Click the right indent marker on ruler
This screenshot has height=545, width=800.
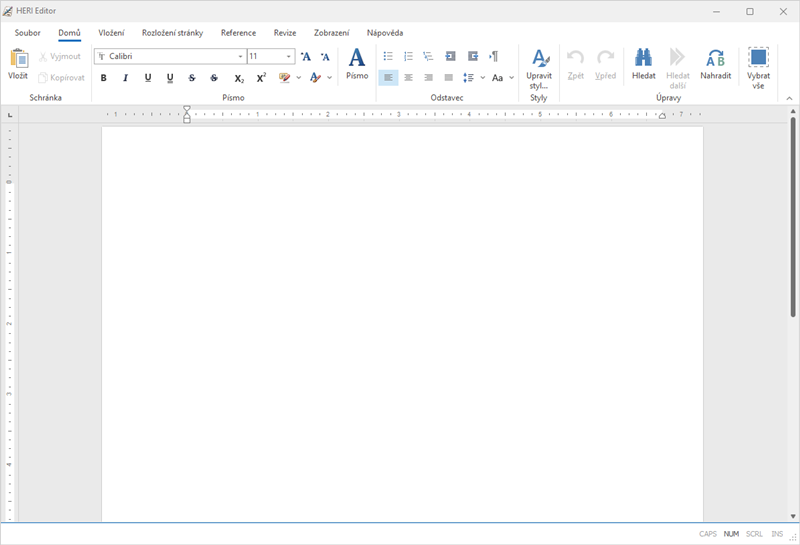[x=662, y=116]
